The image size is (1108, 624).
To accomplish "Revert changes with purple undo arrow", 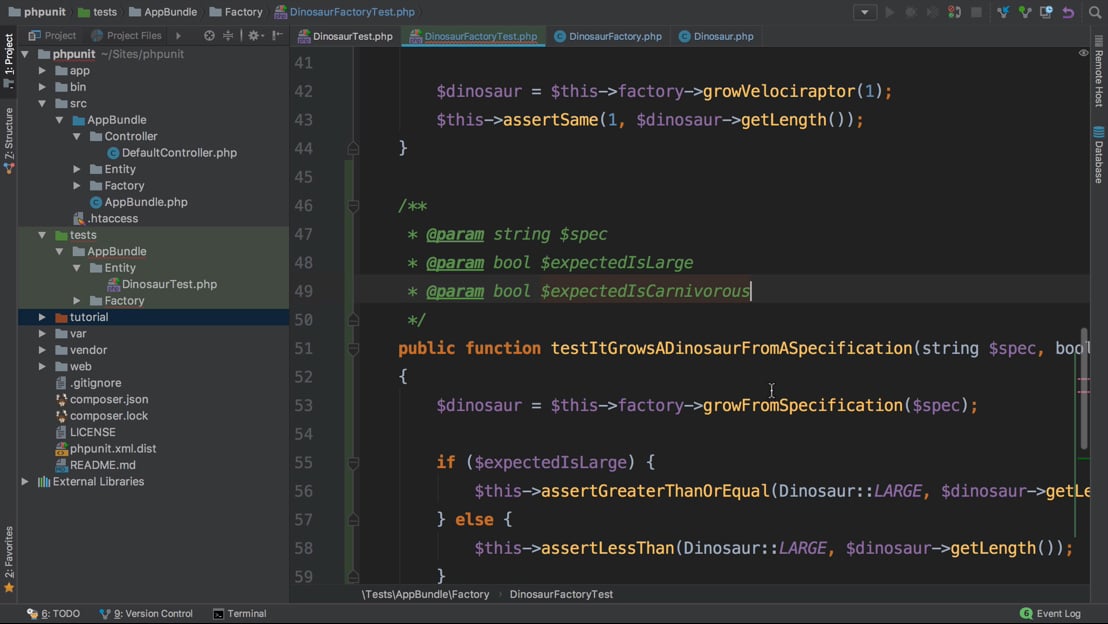I will [1068, 12].
